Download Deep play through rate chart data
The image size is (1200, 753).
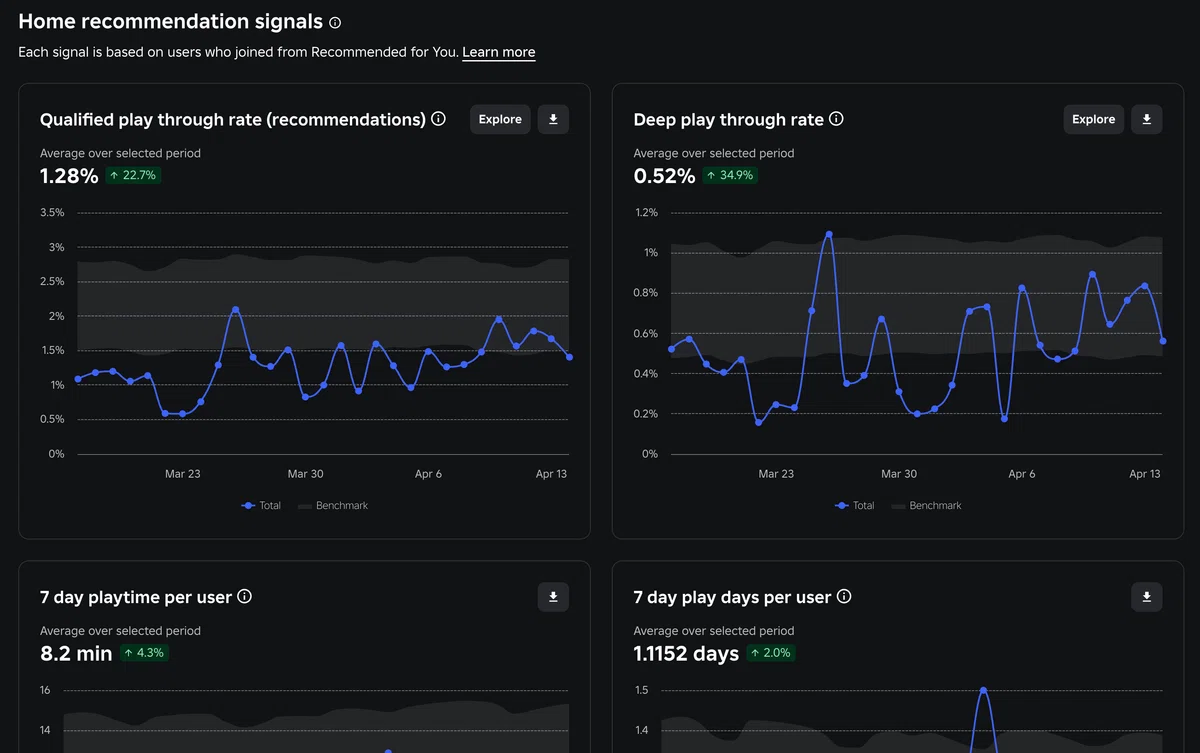point(1147,119)
